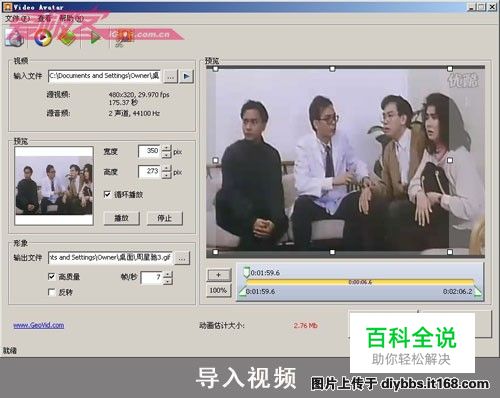Image resolution: width=500 pixels, height=398 pixels.
Task: Open the 文件 menu
Action: point(17,19)
